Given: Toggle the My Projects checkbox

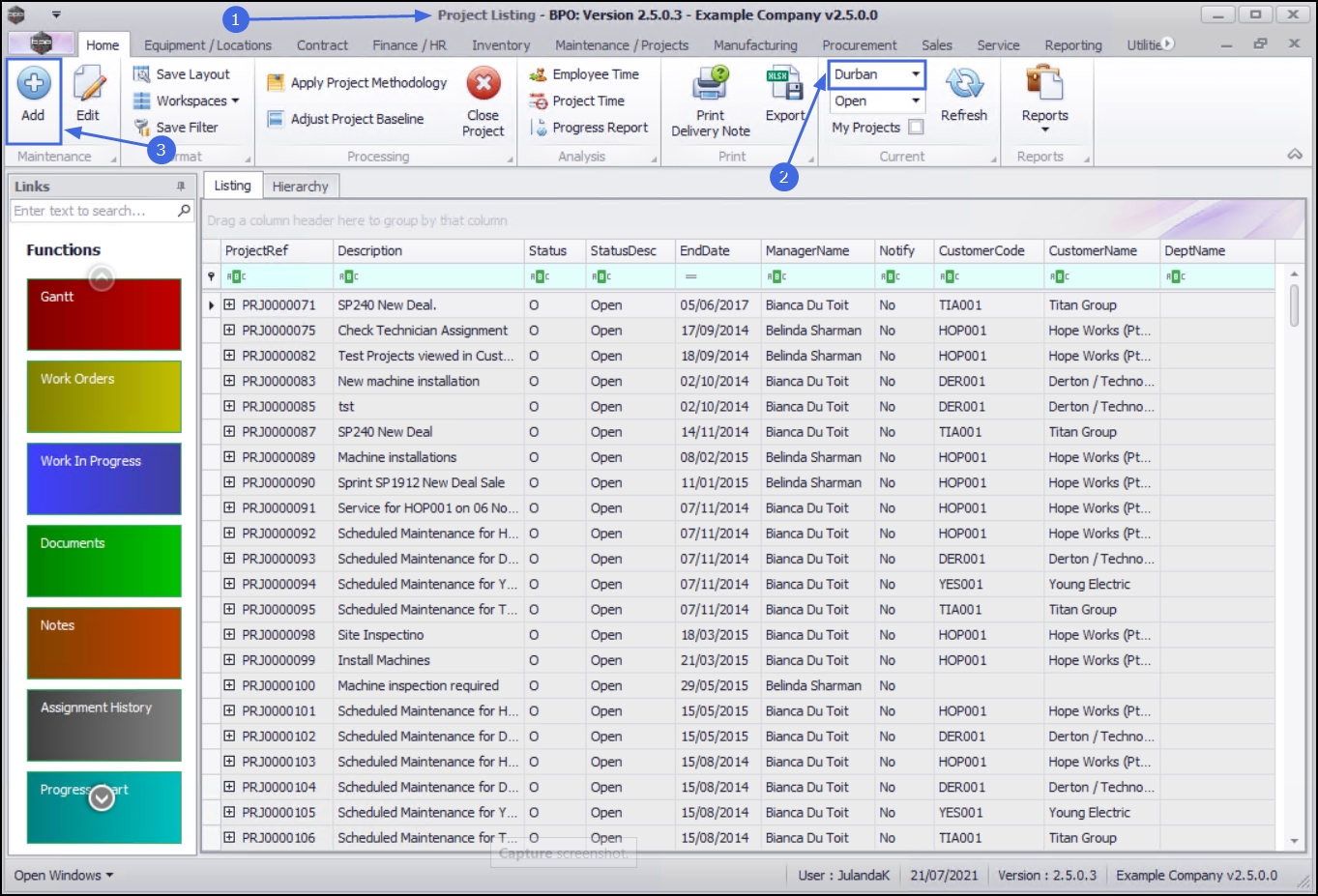Looking at the screenshot, I should (916, 128).
